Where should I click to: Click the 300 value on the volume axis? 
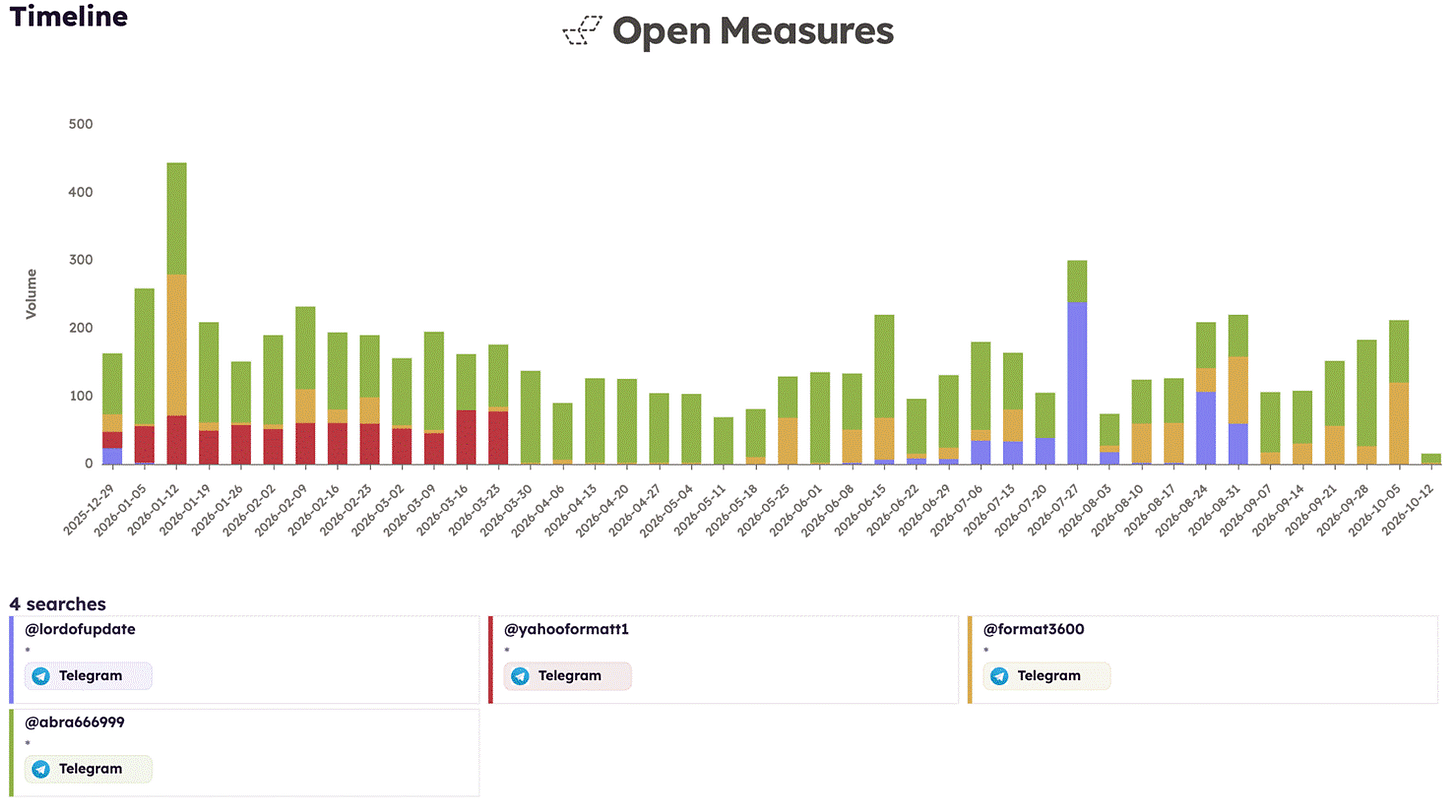pyautogui.click(x=80, y=260)
